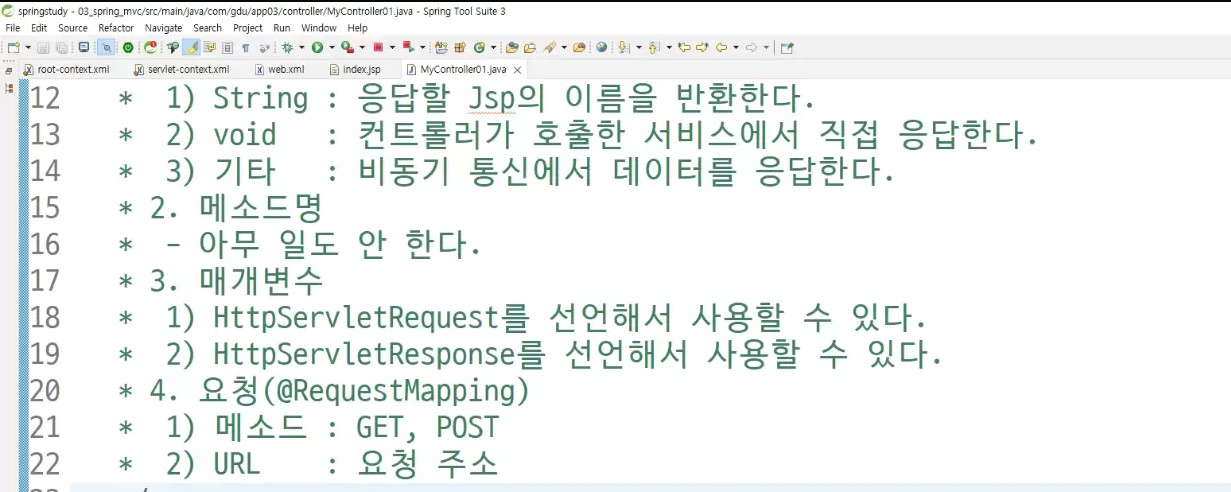1231x492 pixels.
Task: Click the New Java Package icon
Action: coord(460,47)
